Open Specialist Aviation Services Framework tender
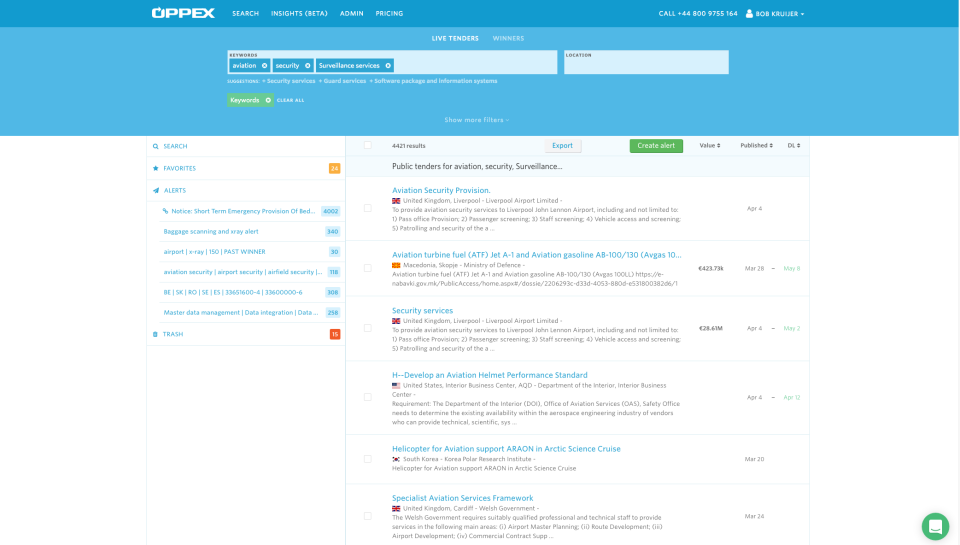The height and width of the screenshot is (545, 960). 462,498
